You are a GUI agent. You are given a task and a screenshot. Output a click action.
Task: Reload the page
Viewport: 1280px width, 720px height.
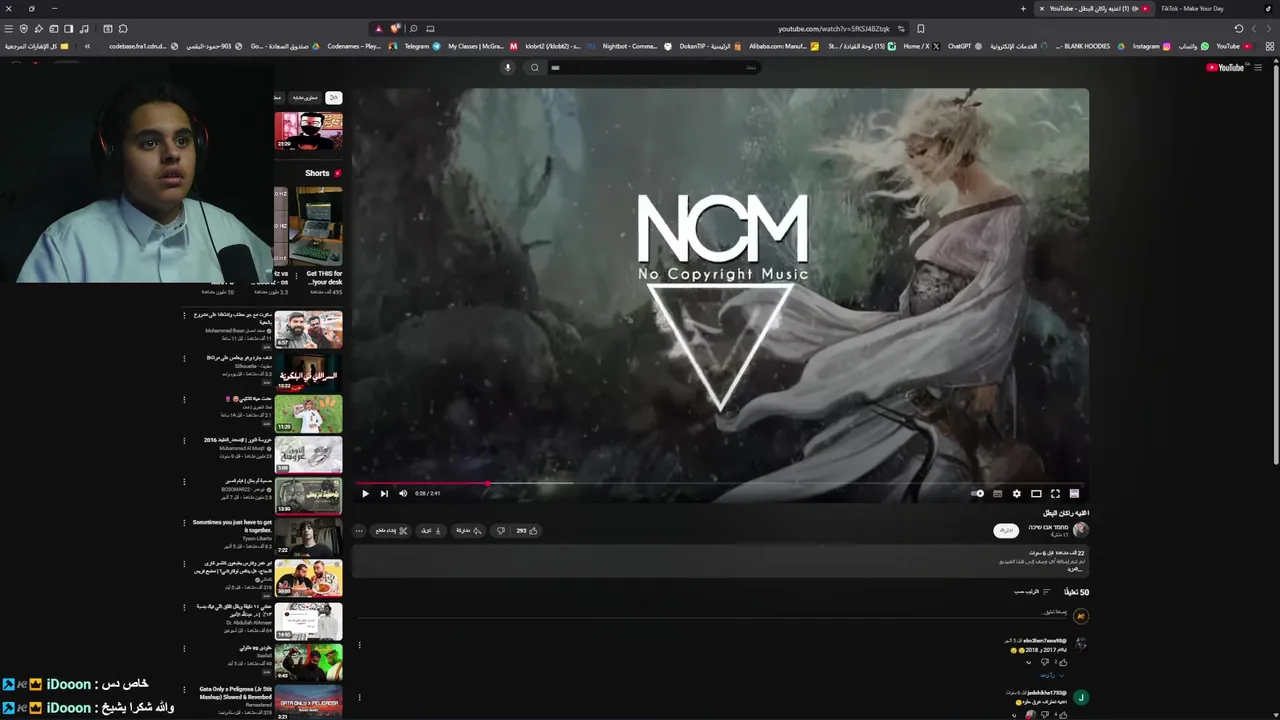[x=1239, y=28]
